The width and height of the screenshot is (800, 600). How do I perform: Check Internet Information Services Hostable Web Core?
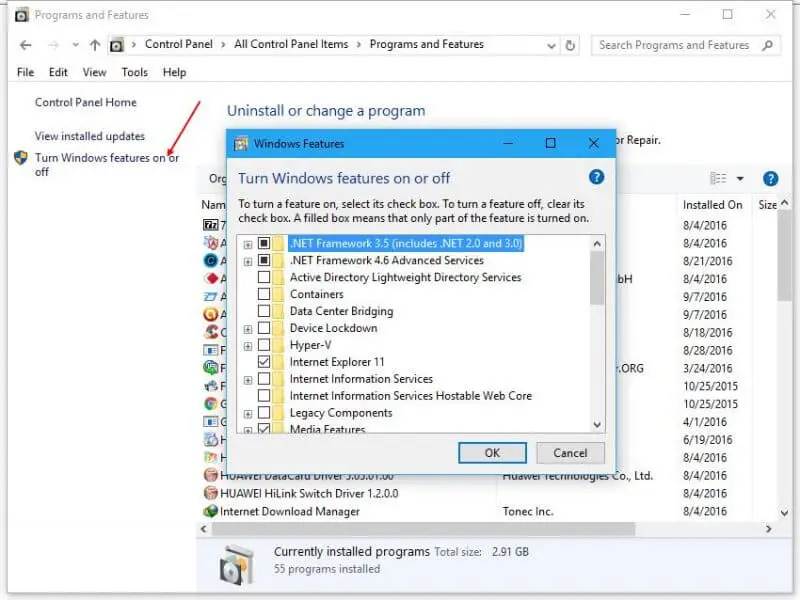click(x=264, y=395)
